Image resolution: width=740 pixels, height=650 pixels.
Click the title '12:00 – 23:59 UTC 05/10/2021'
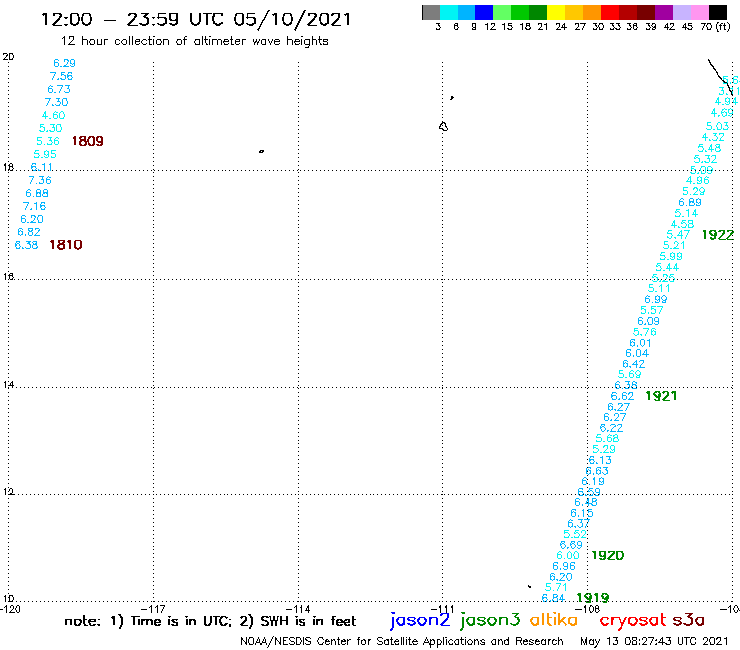tap(196, 20)
